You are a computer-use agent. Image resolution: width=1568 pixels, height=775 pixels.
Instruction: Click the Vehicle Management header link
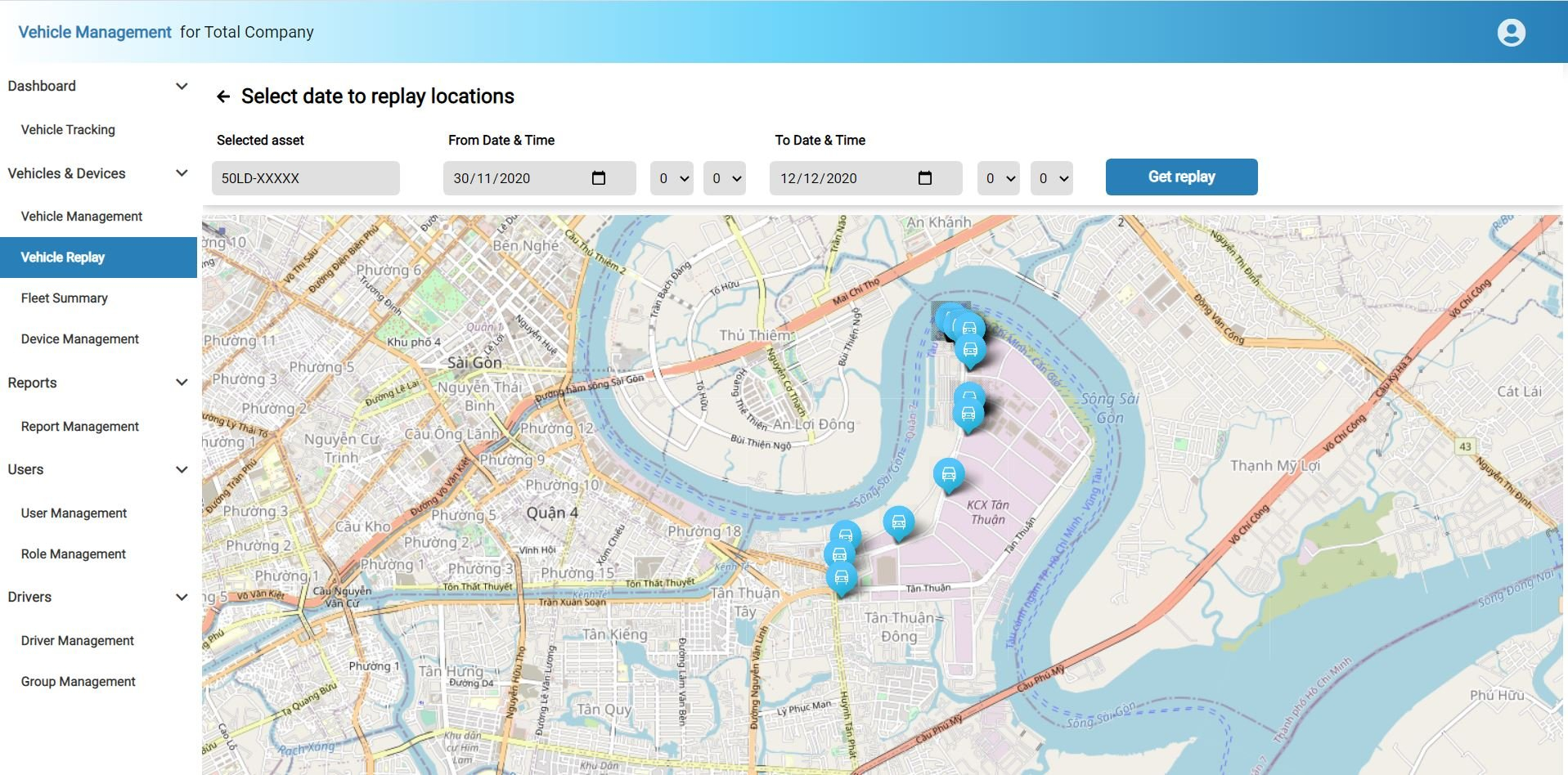[x=95, y=33]
